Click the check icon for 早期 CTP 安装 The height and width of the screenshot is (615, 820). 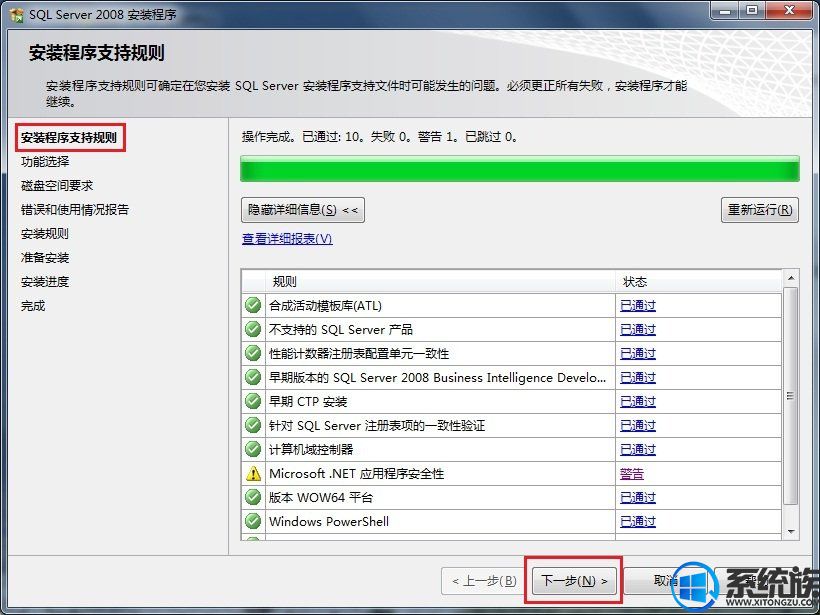[x=253, y=401]
